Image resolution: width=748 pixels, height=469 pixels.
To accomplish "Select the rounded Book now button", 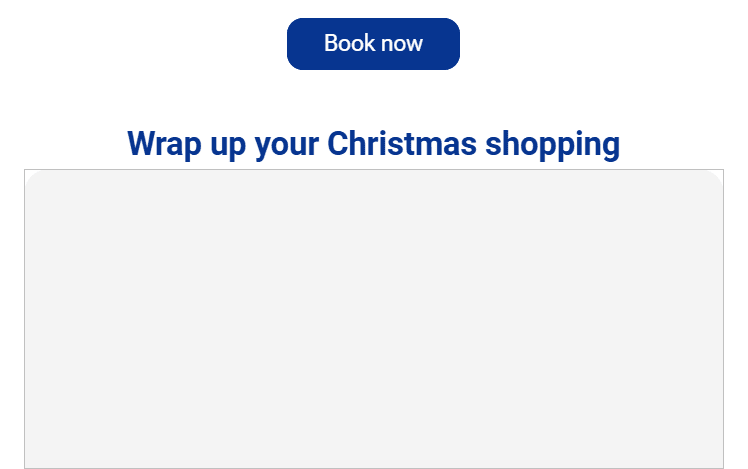I will click(373, 44).
